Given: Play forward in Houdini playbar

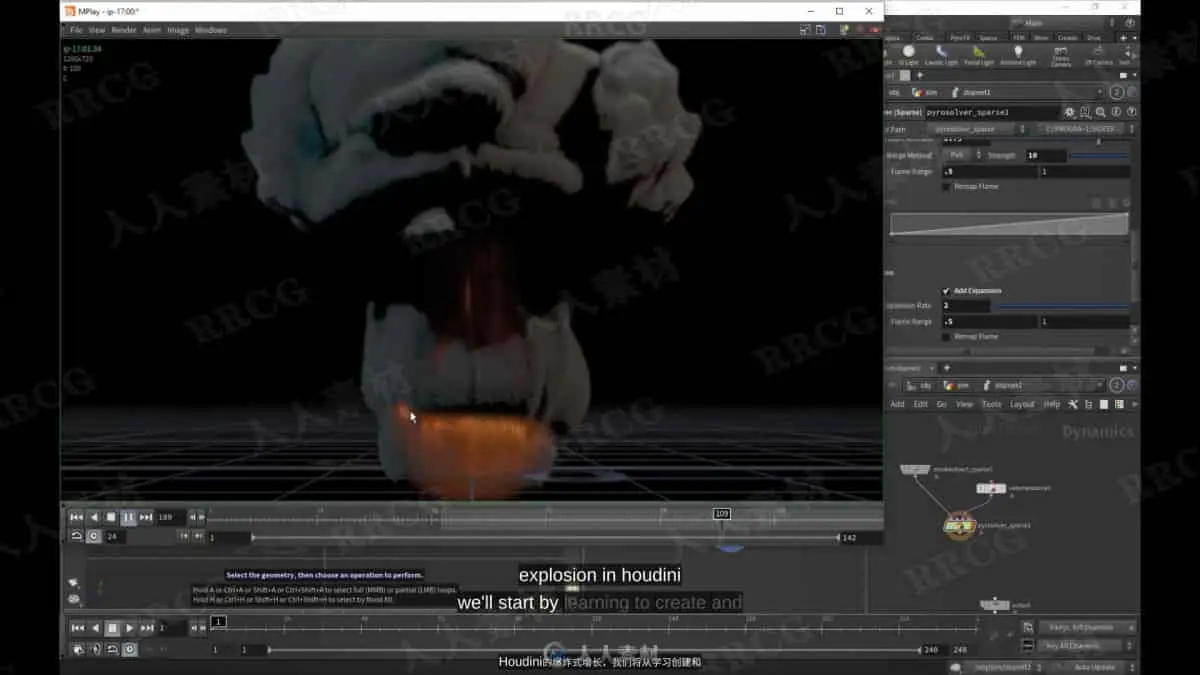Looking at the screenshot, I should [129, 628].
